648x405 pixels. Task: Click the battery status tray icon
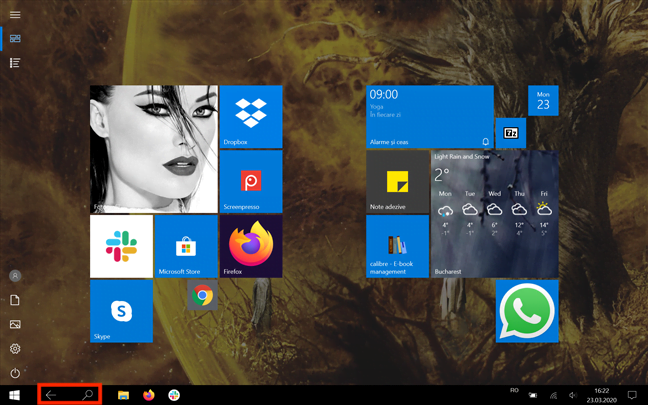(x=533, y=395)
